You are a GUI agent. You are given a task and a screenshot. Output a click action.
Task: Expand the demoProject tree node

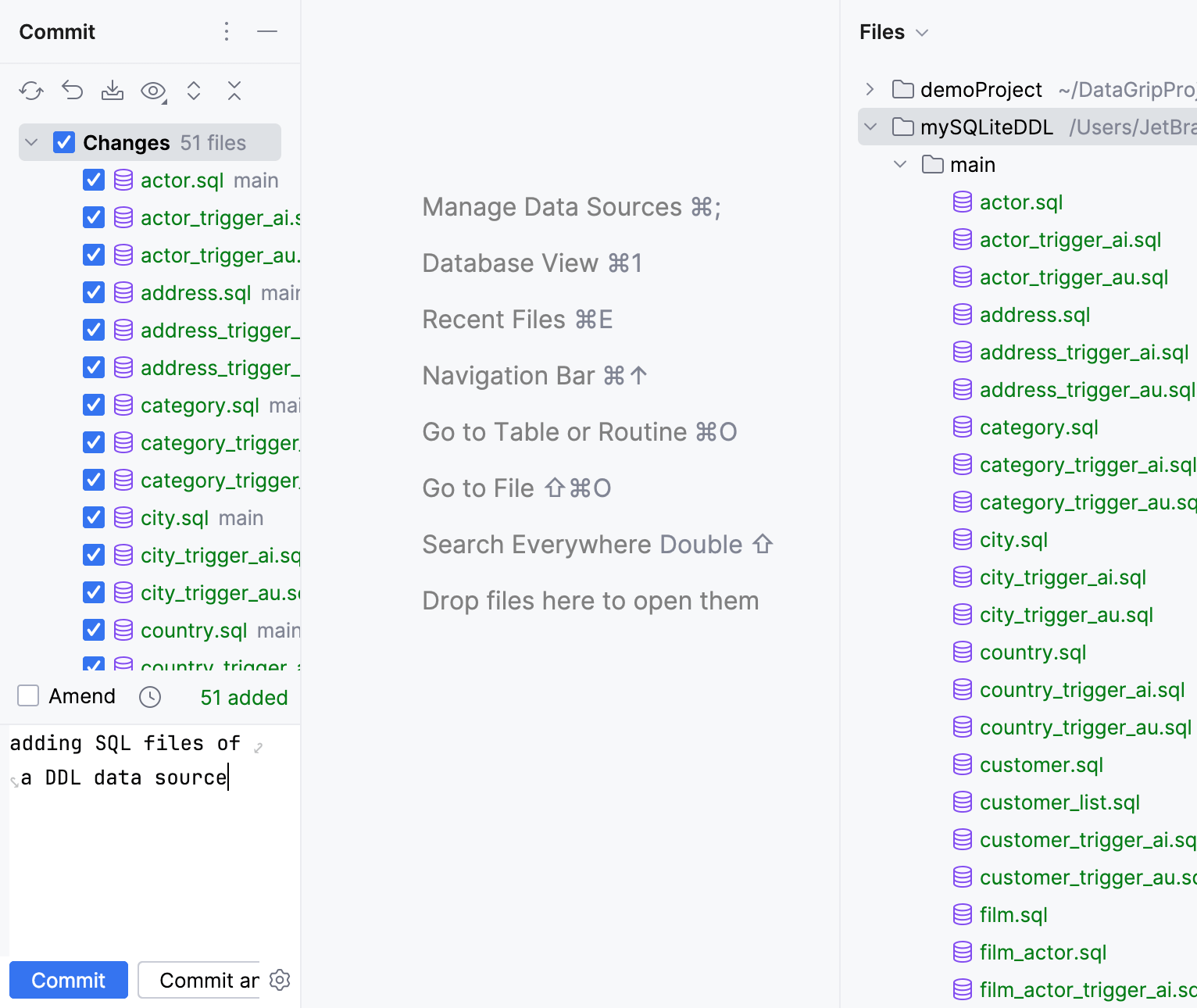[x=870, y=89]
